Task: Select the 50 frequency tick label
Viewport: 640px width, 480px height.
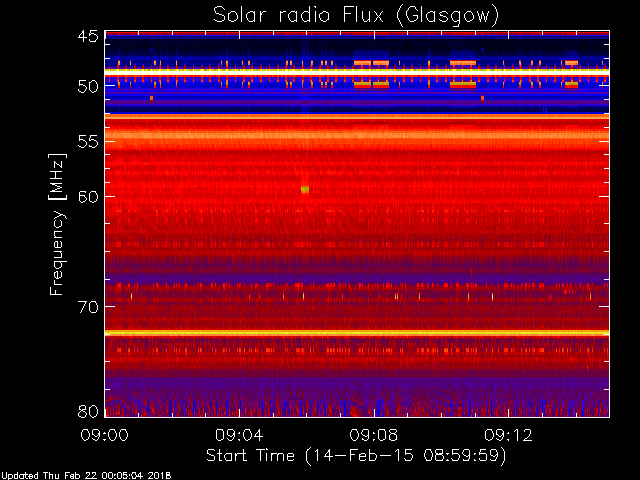Action: point(88,86)
